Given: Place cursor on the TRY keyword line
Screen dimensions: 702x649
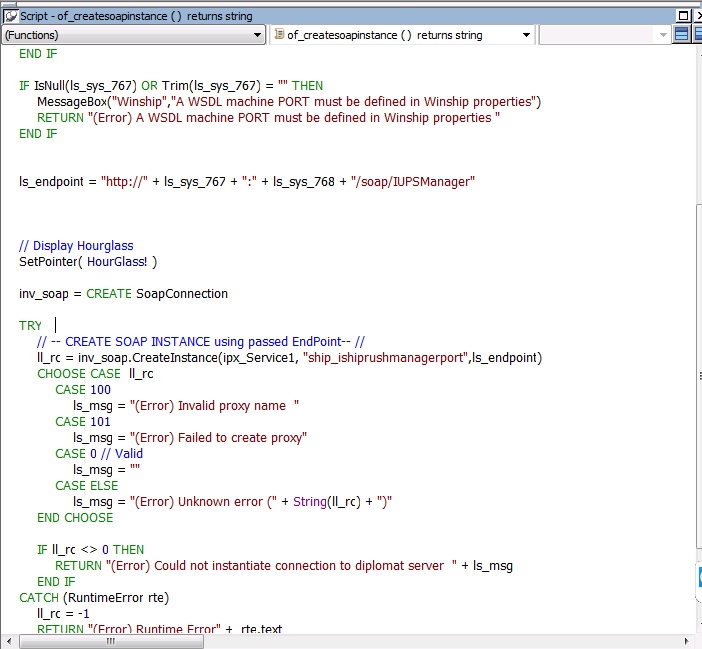Looking at the screenshot, I should pyautogui.click(x=31, y=326).
